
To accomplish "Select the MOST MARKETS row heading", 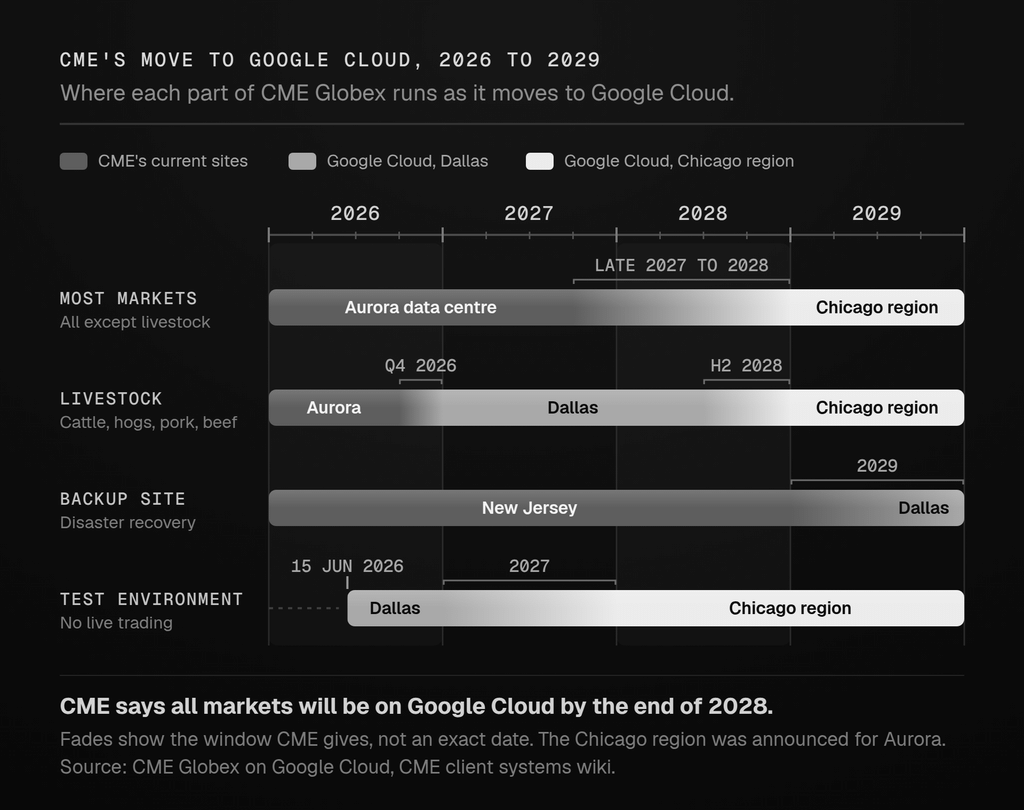I will coord(129,299).
